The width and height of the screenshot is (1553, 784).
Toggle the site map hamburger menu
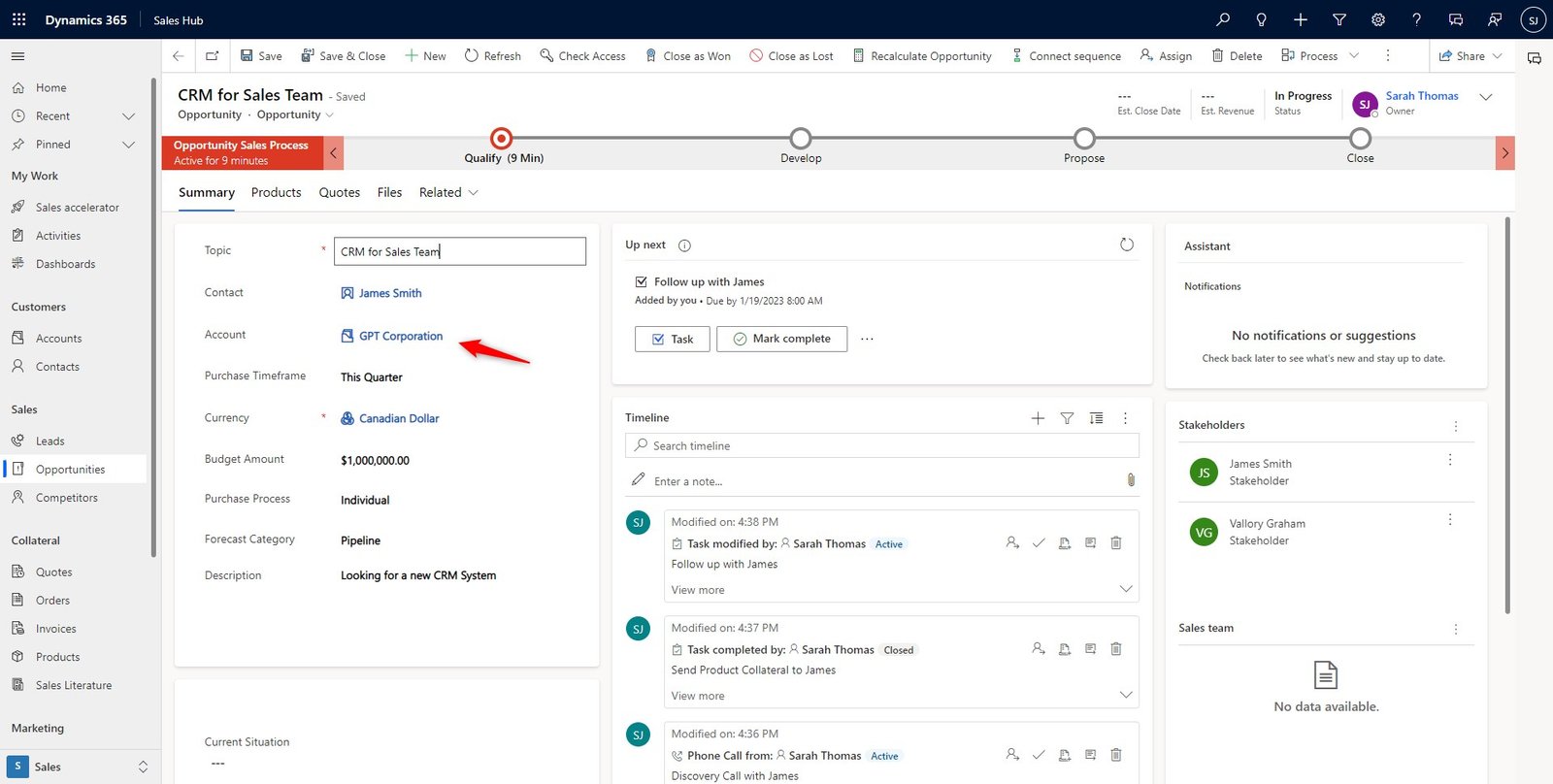pyautogui.click(x=18, y=56)
